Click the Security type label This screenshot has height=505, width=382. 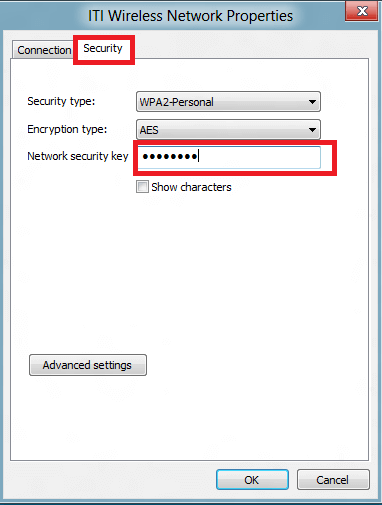61,101
